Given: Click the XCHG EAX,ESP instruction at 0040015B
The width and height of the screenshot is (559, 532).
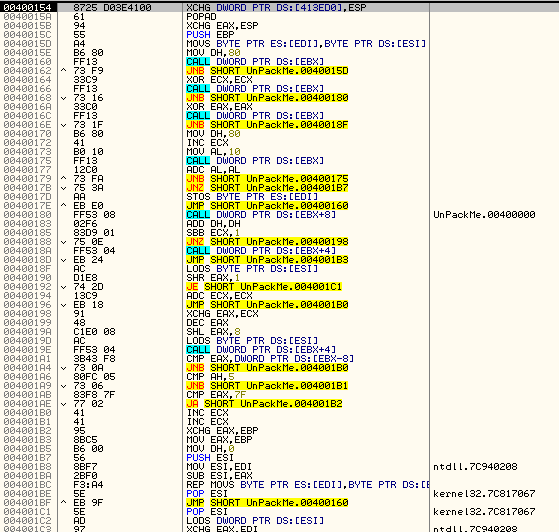Looking at the screenshot, I should (x=222, y=26).
